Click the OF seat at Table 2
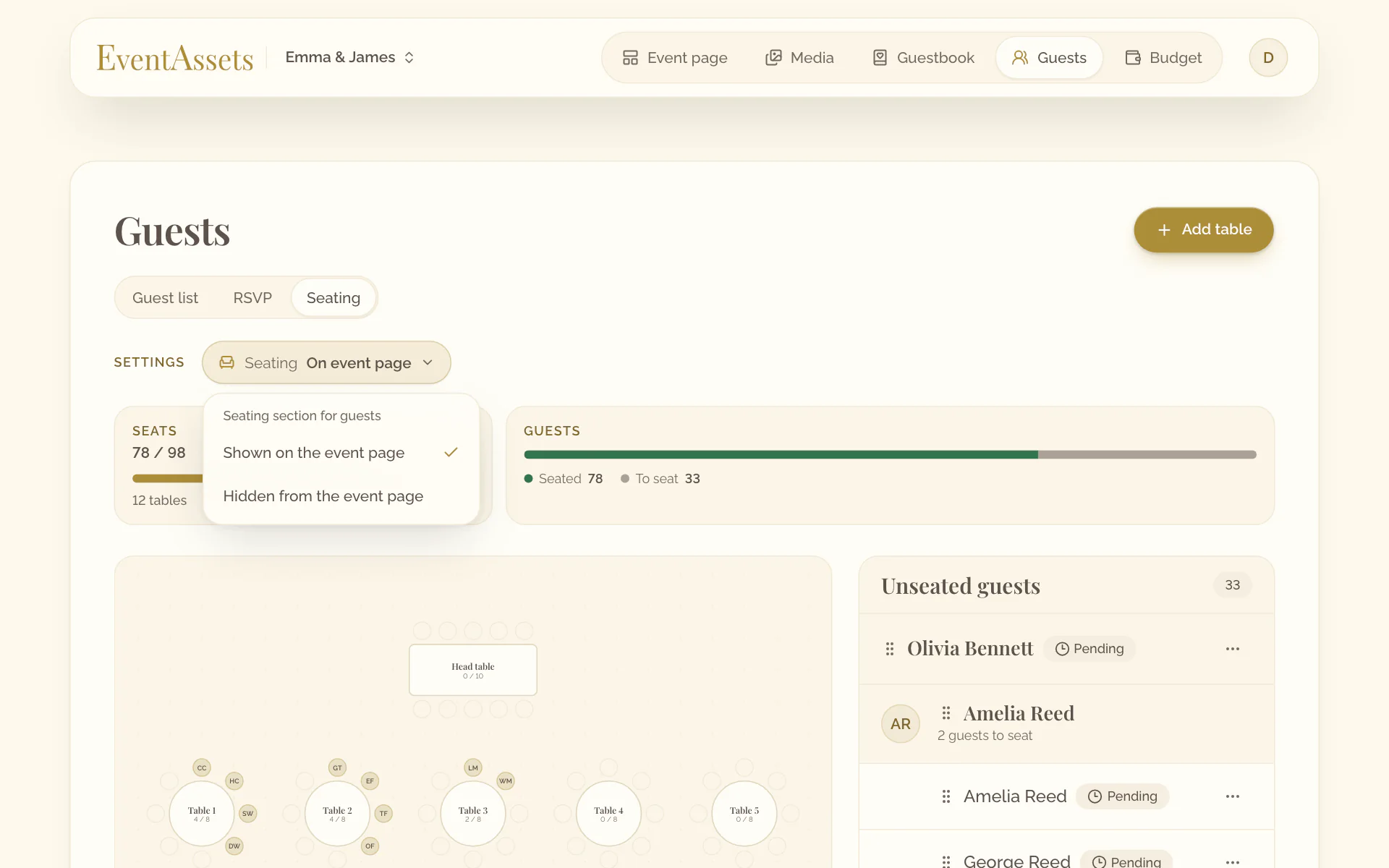Image resolution: width=1389 pixels, height=868 pixels. click(370, 846)
